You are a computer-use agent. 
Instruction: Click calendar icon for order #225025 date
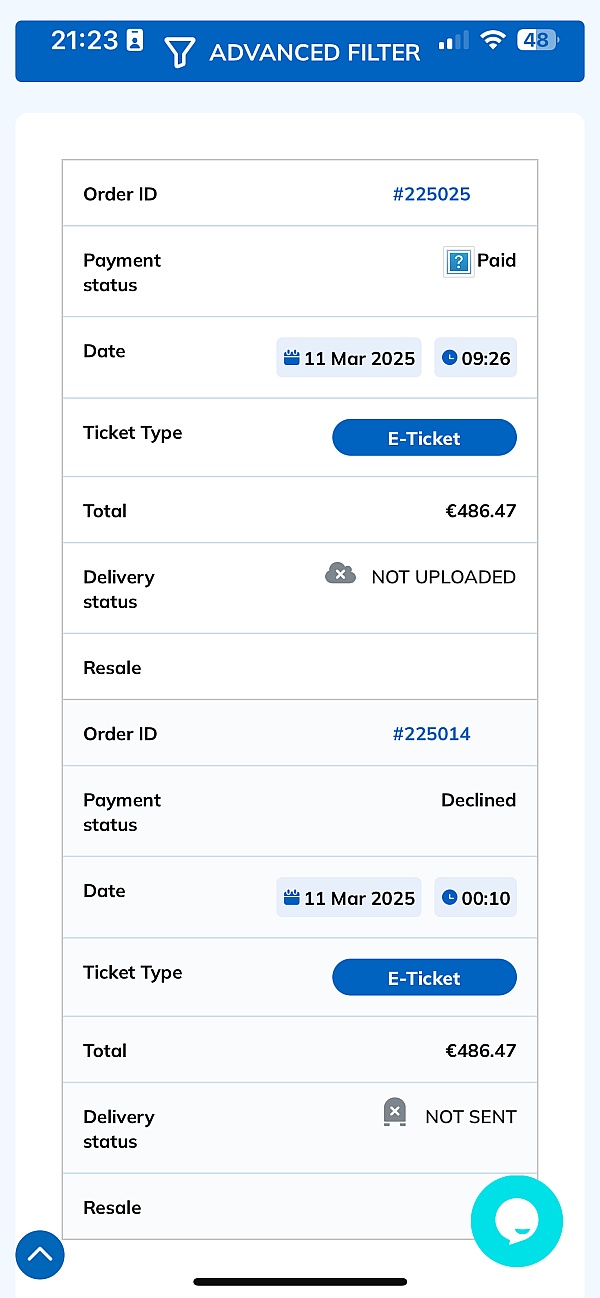292,357
